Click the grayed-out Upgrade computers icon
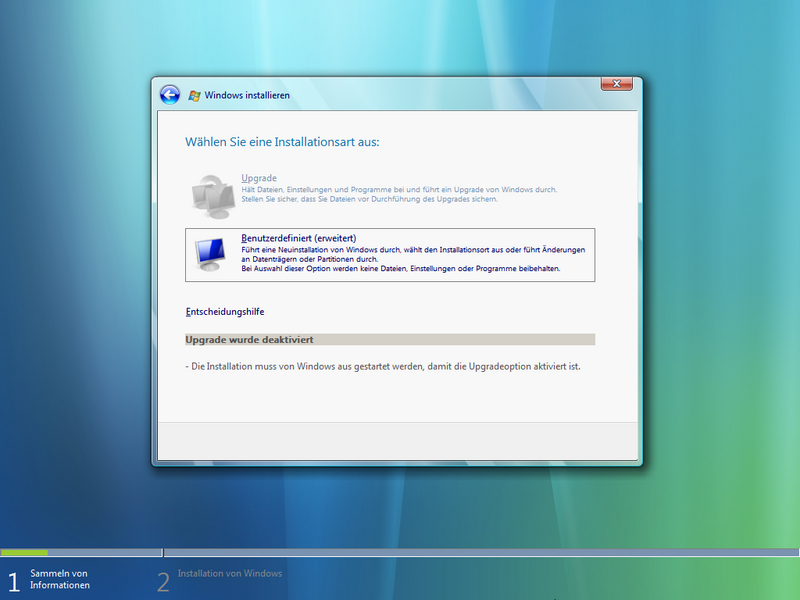This screenshot has height=600, width=800. (212, 196)
